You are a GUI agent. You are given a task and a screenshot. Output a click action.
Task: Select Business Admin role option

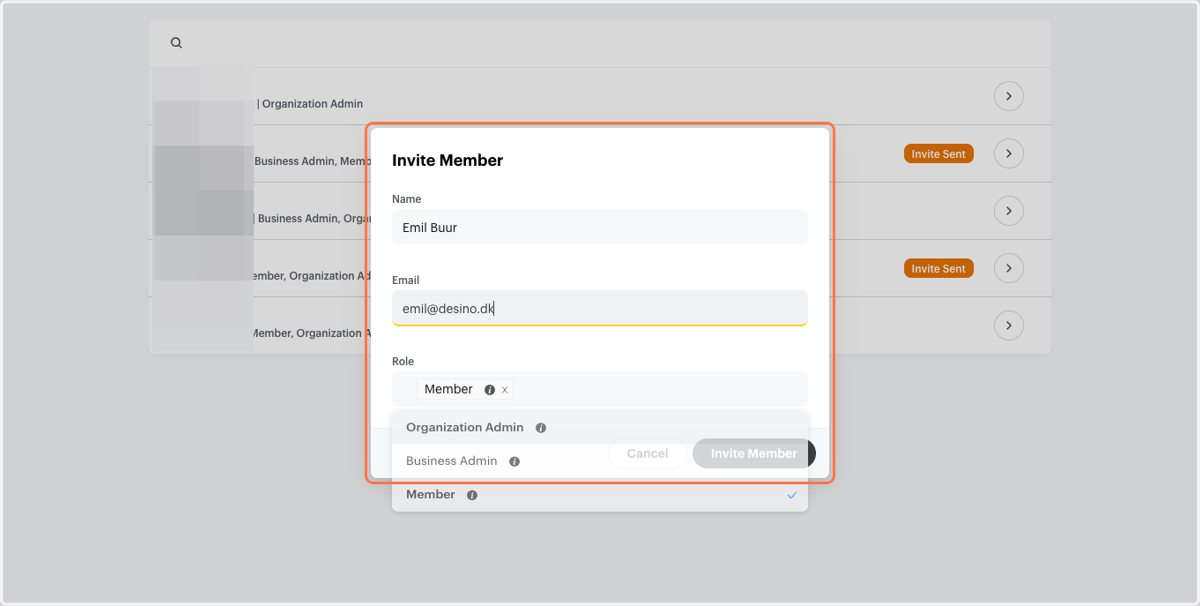pyautogui.click(x=600, y=461)
